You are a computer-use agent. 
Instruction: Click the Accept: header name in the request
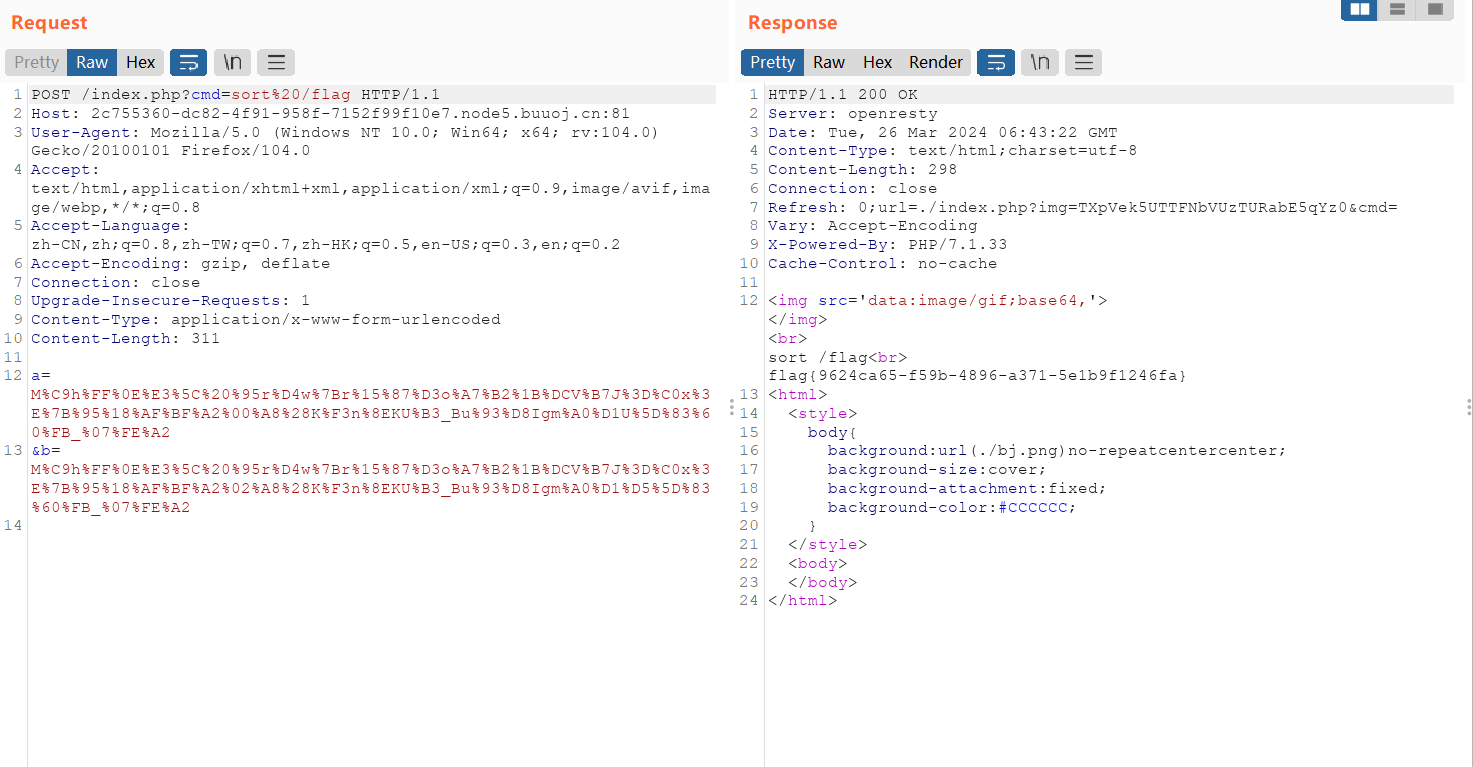(x=65, y=170)
